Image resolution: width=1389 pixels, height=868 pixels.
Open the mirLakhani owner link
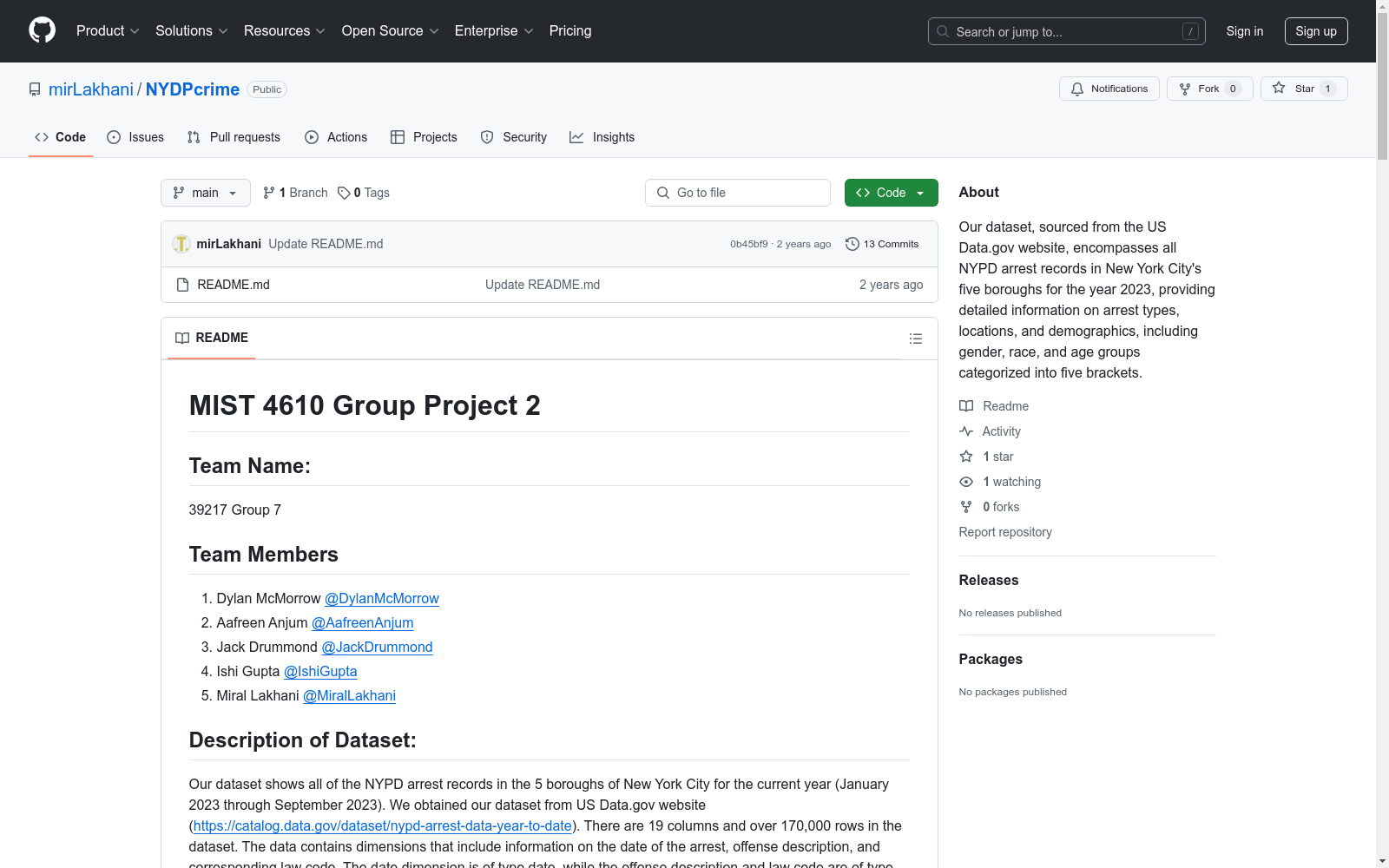click(91, 89)
